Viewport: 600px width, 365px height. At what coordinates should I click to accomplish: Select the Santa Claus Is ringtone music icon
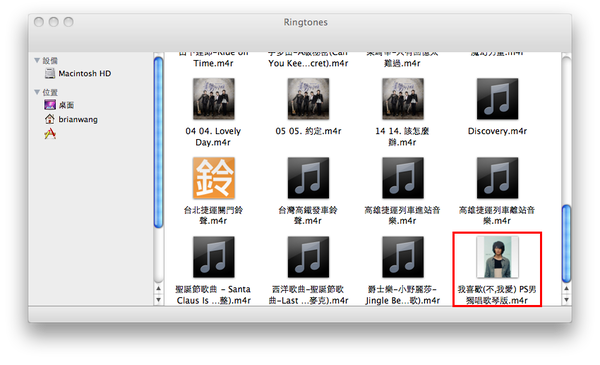[x=214, y=257]
